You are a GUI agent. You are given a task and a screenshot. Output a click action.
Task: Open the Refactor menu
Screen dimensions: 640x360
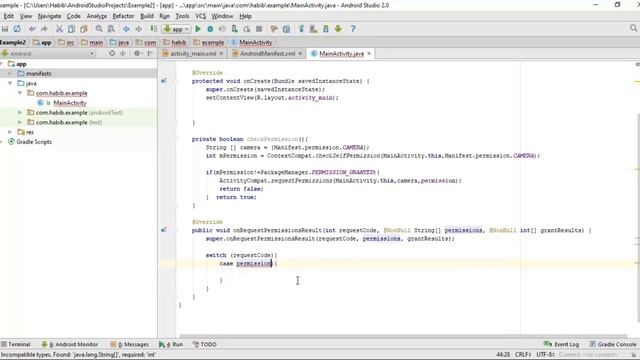pyautogui.click(x=123, y=16)
